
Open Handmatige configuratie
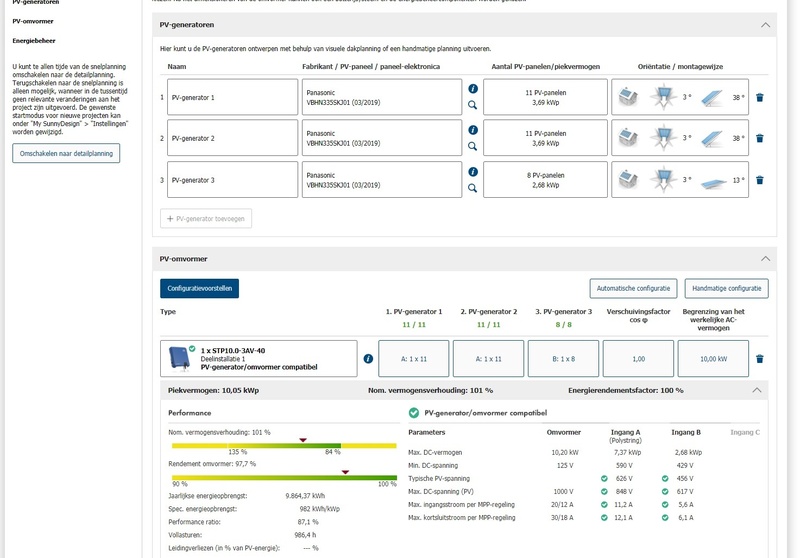pos(727,289)
